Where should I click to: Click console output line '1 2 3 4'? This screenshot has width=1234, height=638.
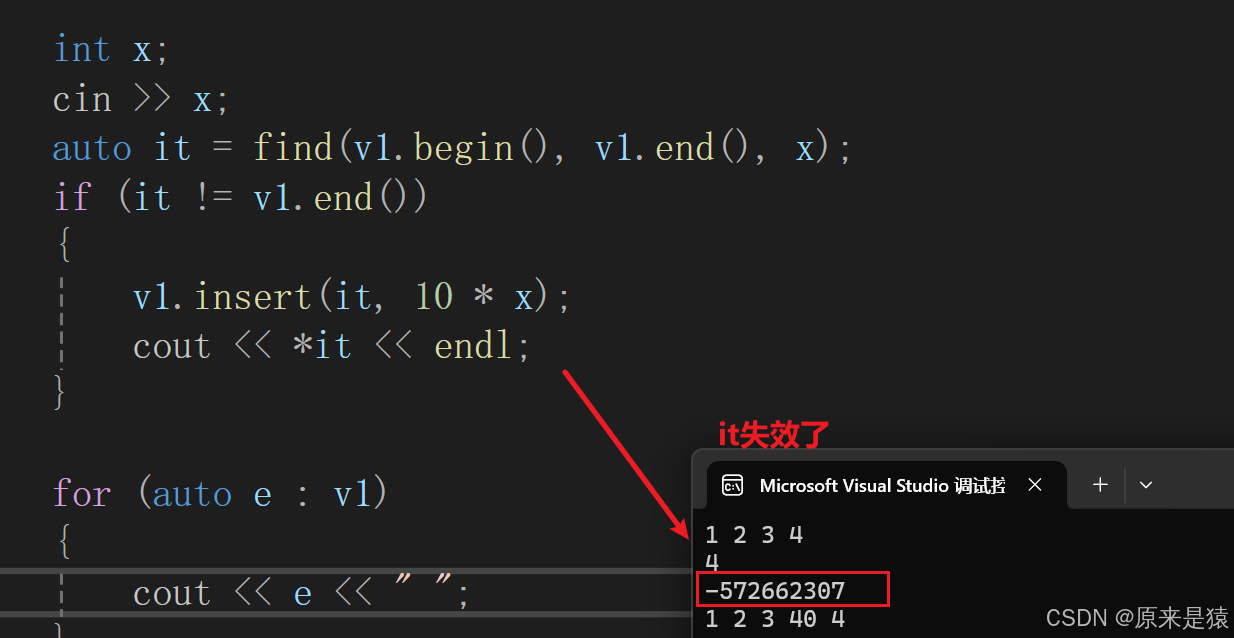754,535
